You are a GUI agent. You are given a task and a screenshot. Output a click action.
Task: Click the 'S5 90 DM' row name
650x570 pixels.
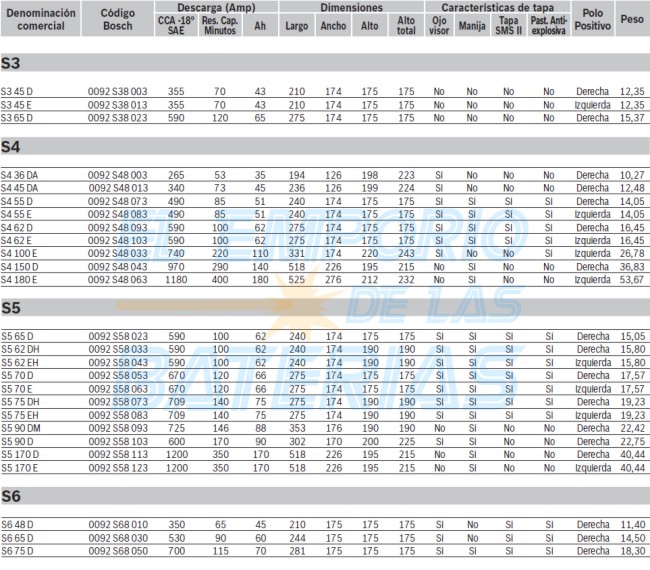[21, 428]
